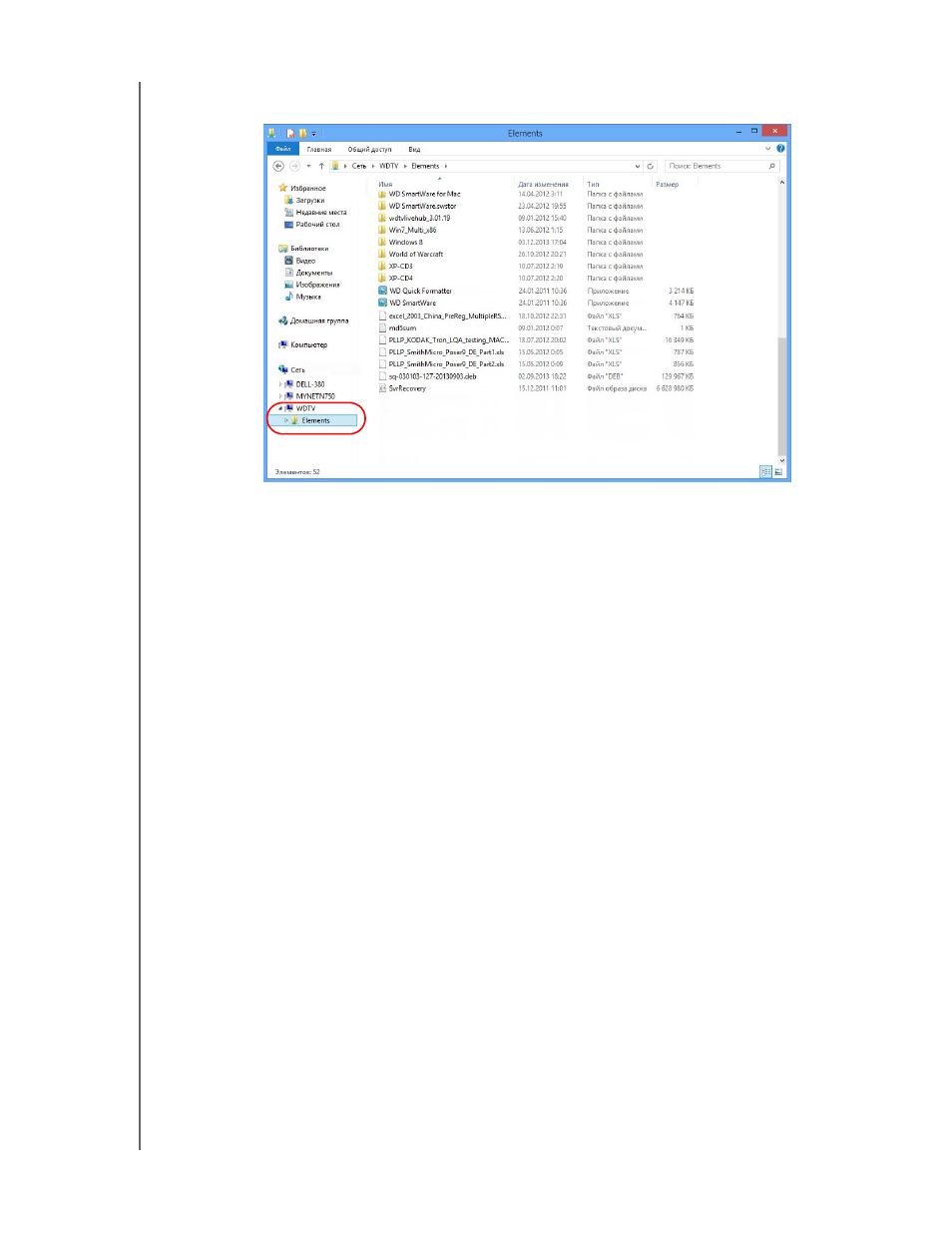Select Избранное in navigation pane
The height and width of the screenshot is (1233, 952).
tap(307, 188)
